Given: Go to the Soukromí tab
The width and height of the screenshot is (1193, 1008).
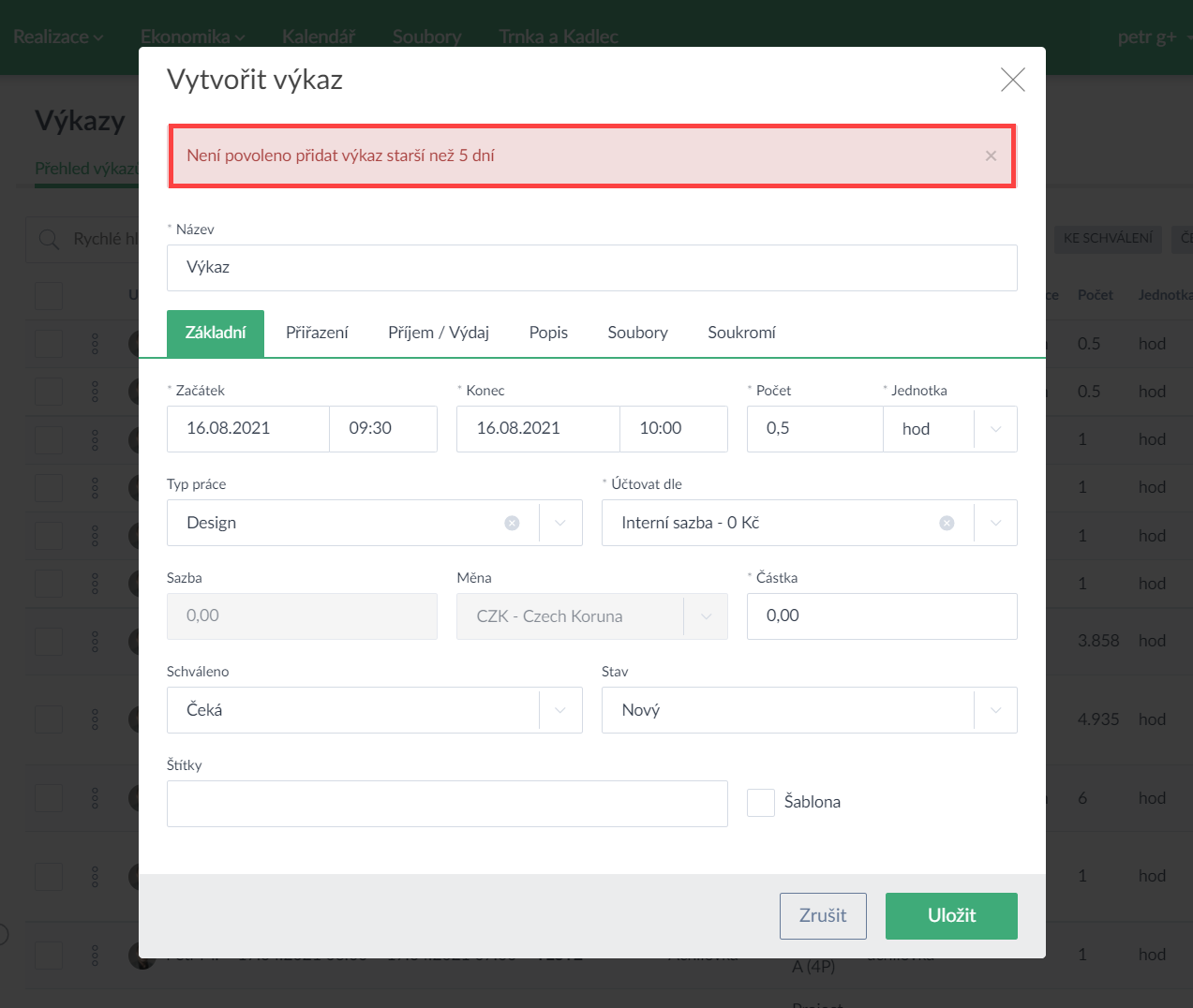Looking at the screenshot, I should 741,333.
